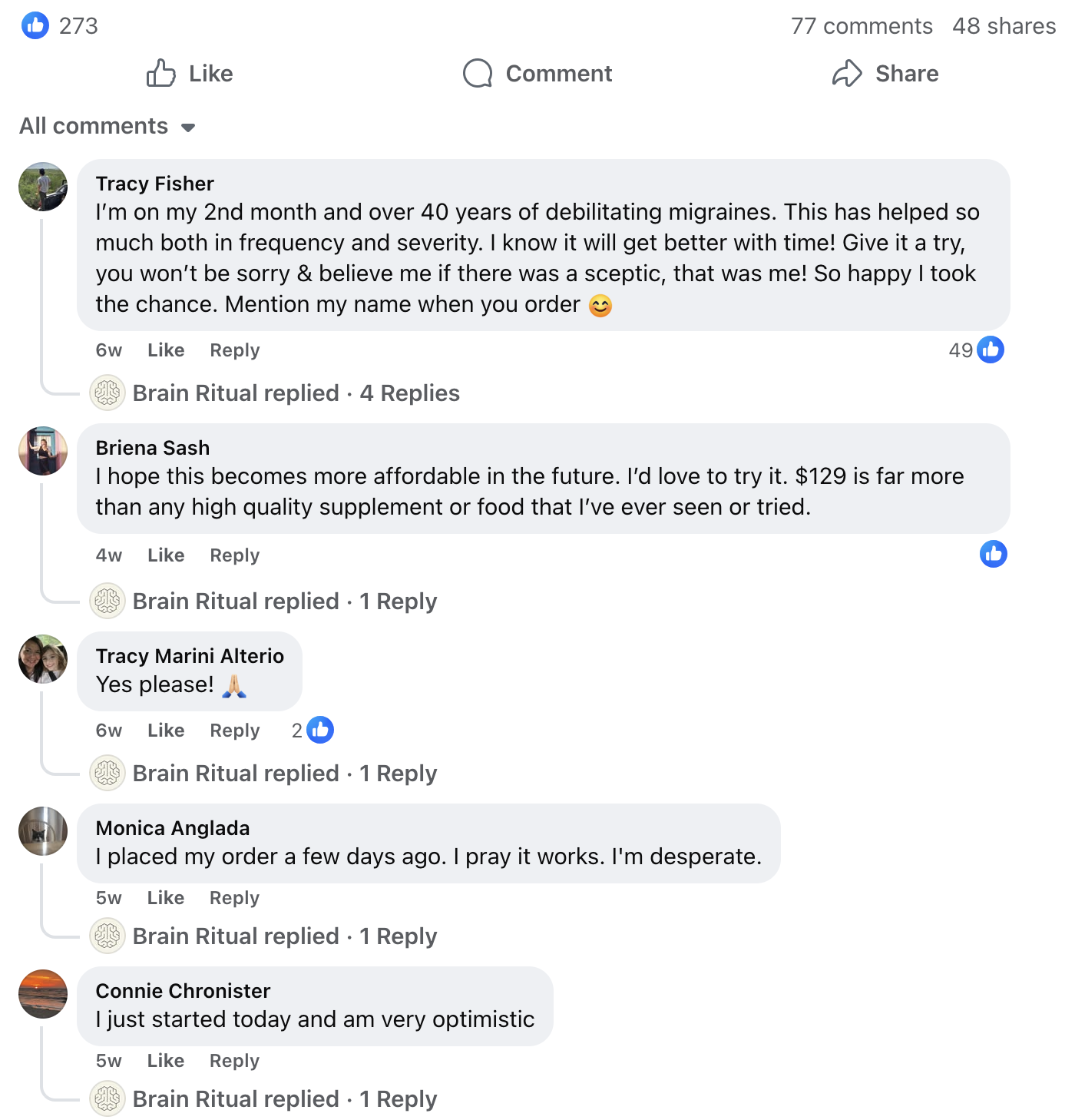Expand 1 Reply under Monica Anglada's comment
The height and width of the screenshot is (1120, 1075).
(399, 936)
